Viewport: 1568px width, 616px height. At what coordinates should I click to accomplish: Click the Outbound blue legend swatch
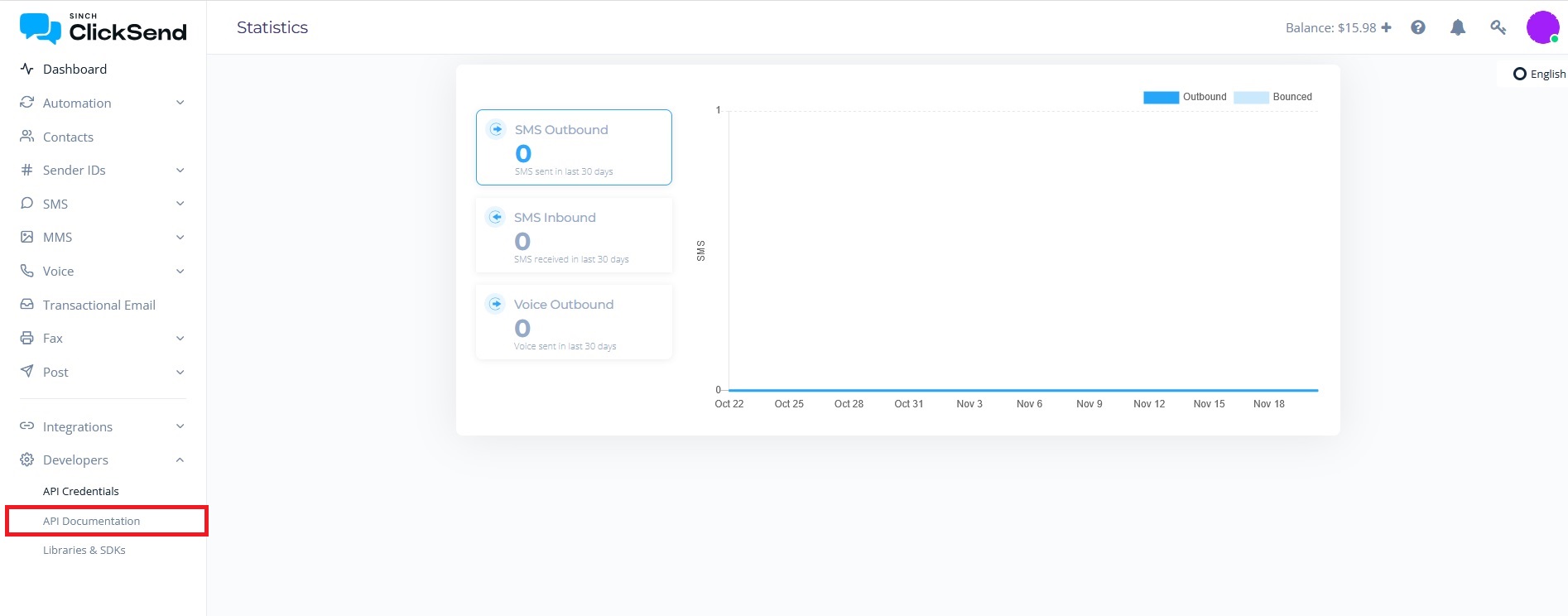(1161, 97)
